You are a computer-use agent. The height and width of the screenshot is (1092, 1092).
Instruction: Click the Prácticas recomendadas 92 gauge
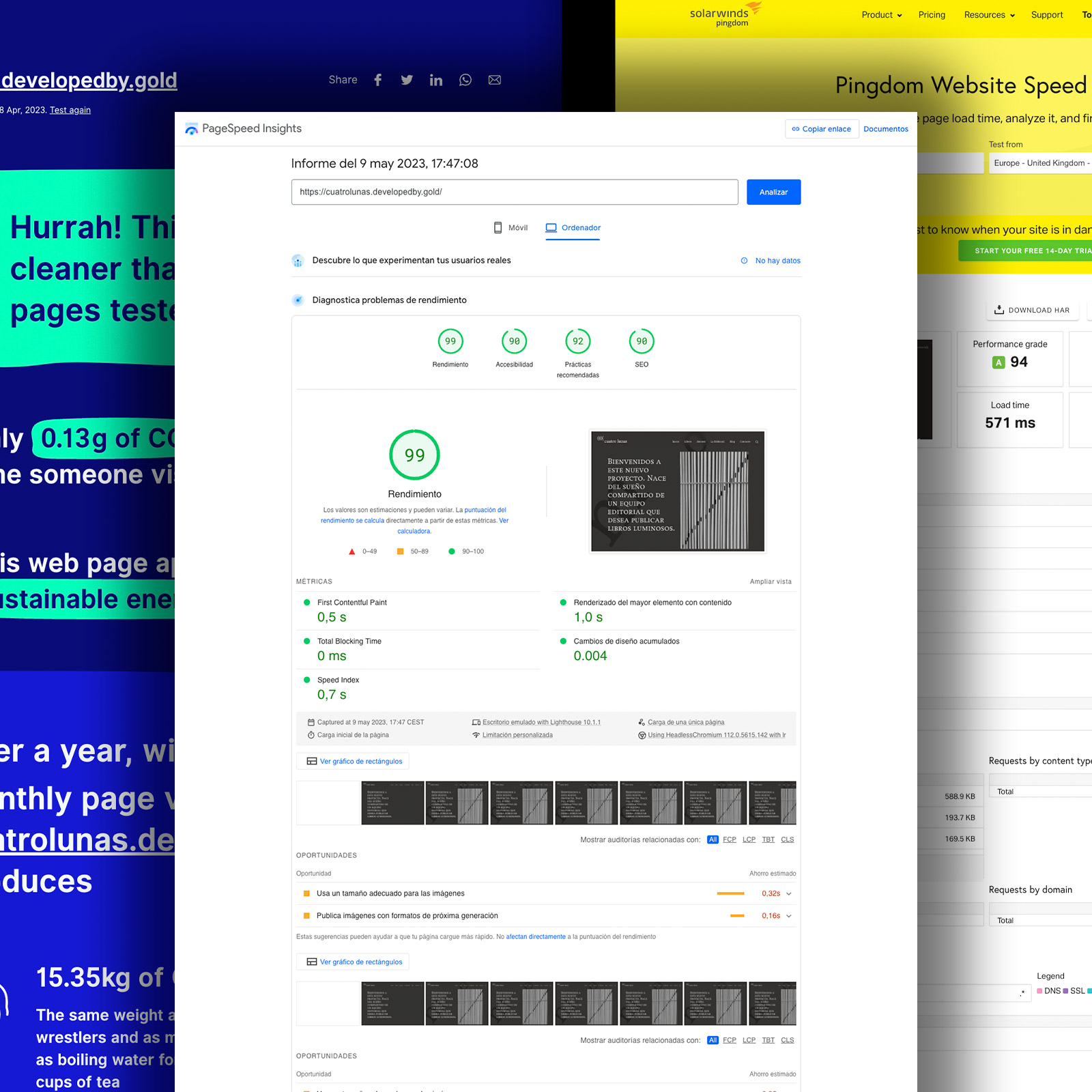pos(578,341)
